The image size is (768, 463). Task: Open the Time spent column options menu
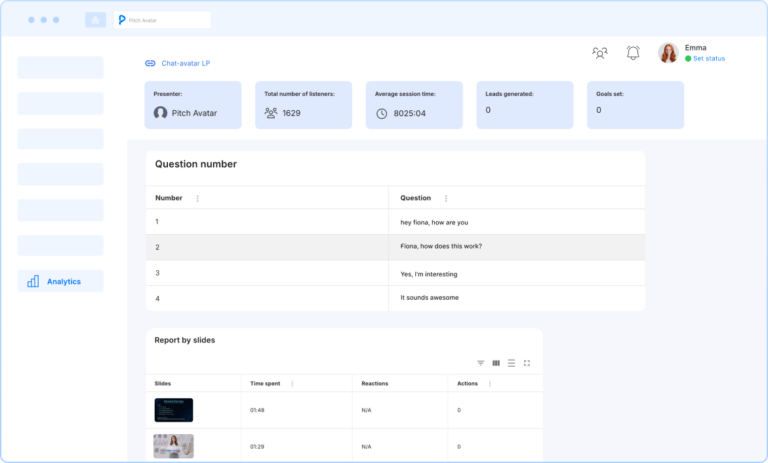[292, 383]
